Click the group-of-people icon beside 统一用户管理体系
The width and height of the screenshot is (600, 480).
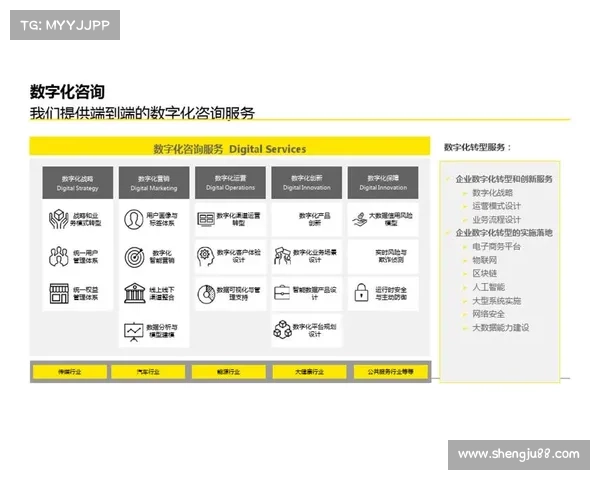pos(58,256)
